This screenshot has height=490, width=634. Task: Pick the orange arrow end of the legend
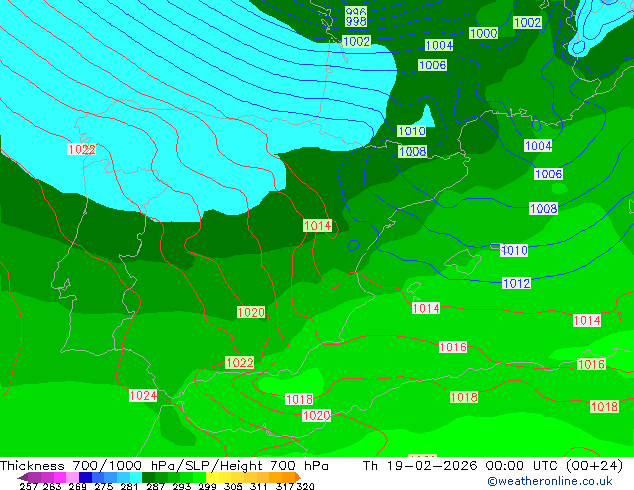tap(297, 477)
